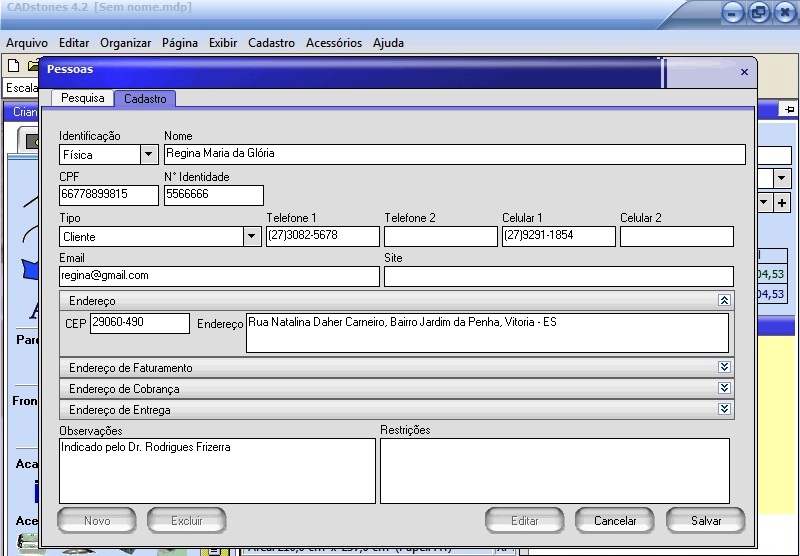Open the Arquivo menu
The height and width of the screenshot is (556, 800).
(27, 43)
